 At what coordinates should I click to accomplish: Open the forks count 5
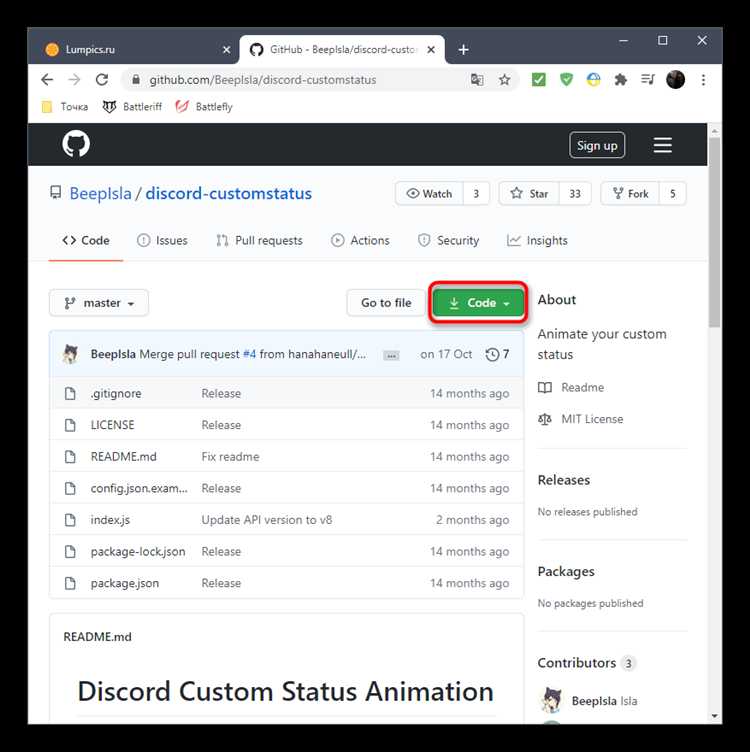673,193
